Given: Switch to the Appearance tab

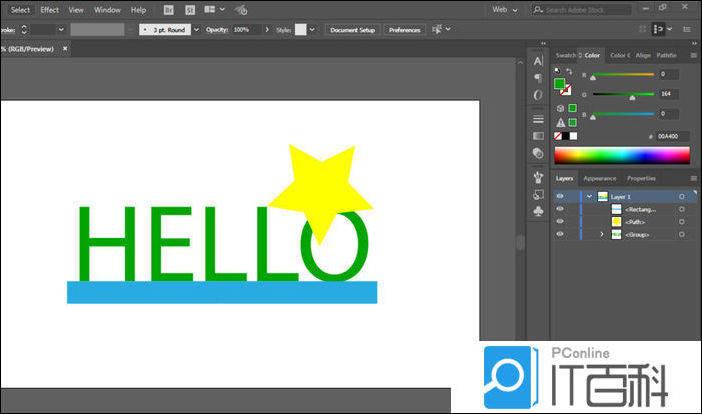Looking at the screenshot, I should pyautogui.click(x=600, y=178).
